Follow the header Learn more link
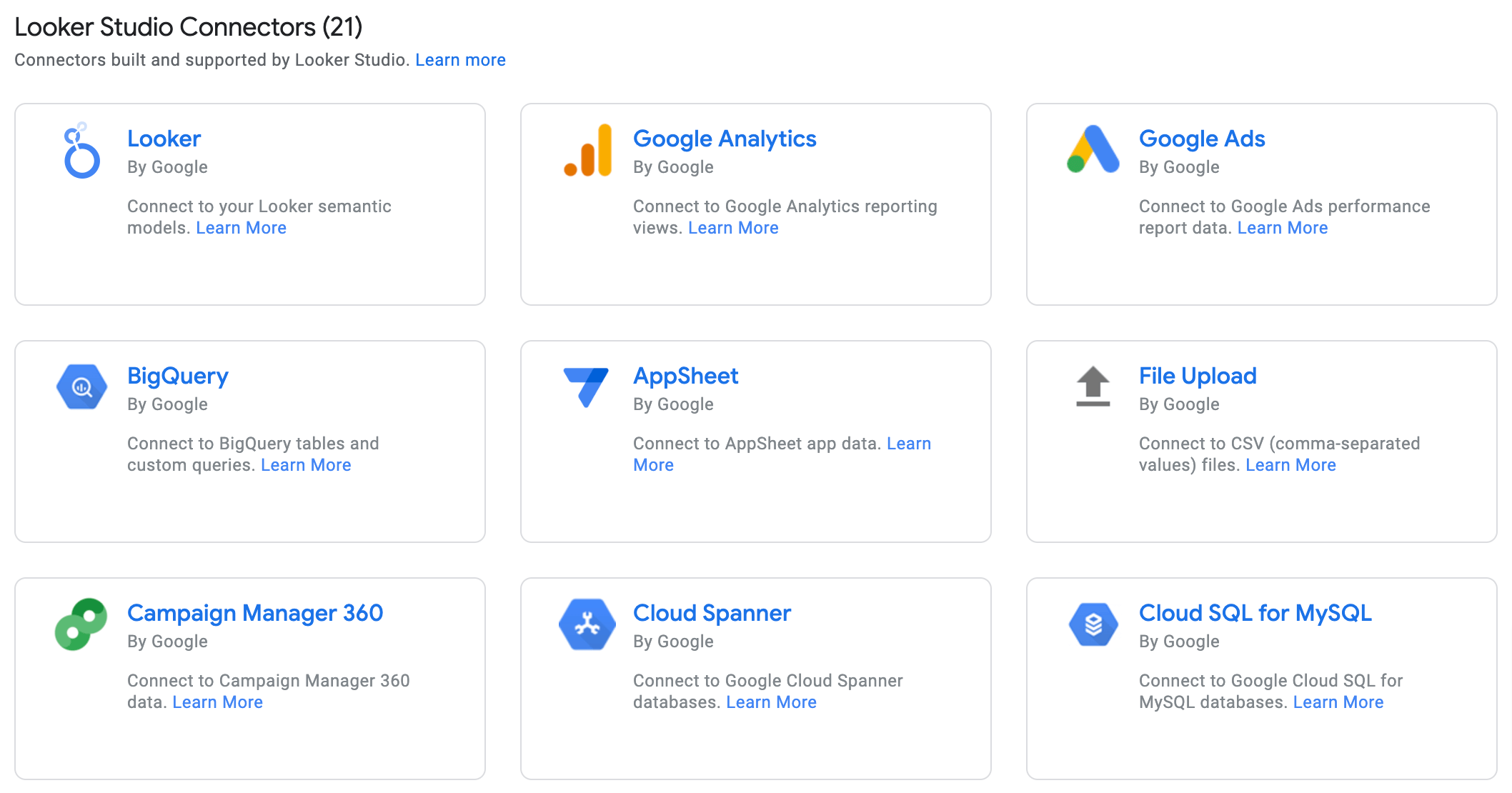The height and width of the screenshot is (793, 1512). (460, 60)
